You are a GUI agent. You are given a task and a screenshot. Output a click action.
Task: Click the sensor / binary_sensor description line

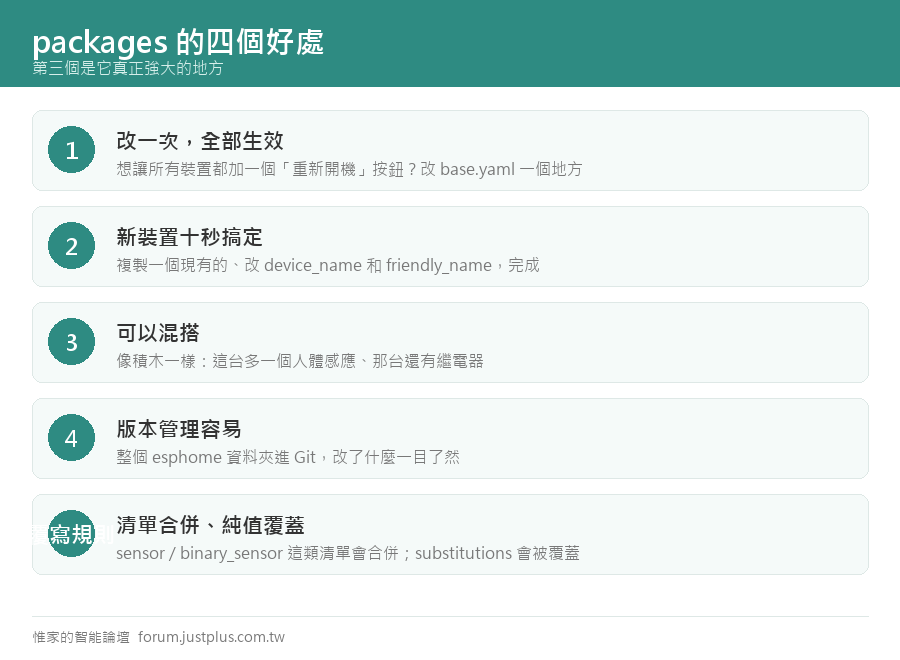347,553
